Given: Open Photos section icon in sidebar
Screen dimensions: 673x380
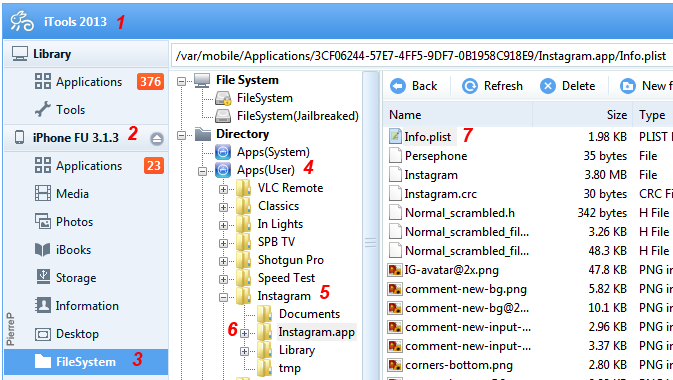Looking at the screenshot, I should coord(43,222).
